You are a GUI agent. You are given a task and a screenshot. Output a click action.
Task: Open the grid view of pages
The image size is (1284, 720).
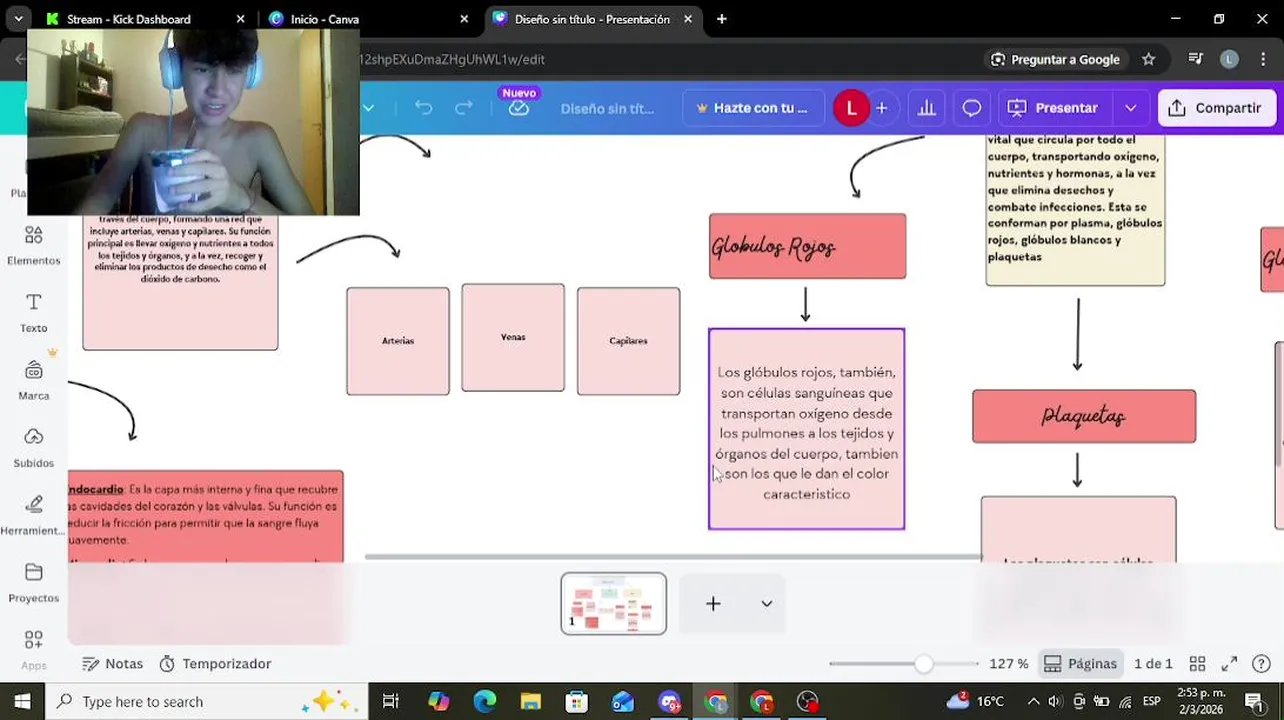click(1197, 664)
